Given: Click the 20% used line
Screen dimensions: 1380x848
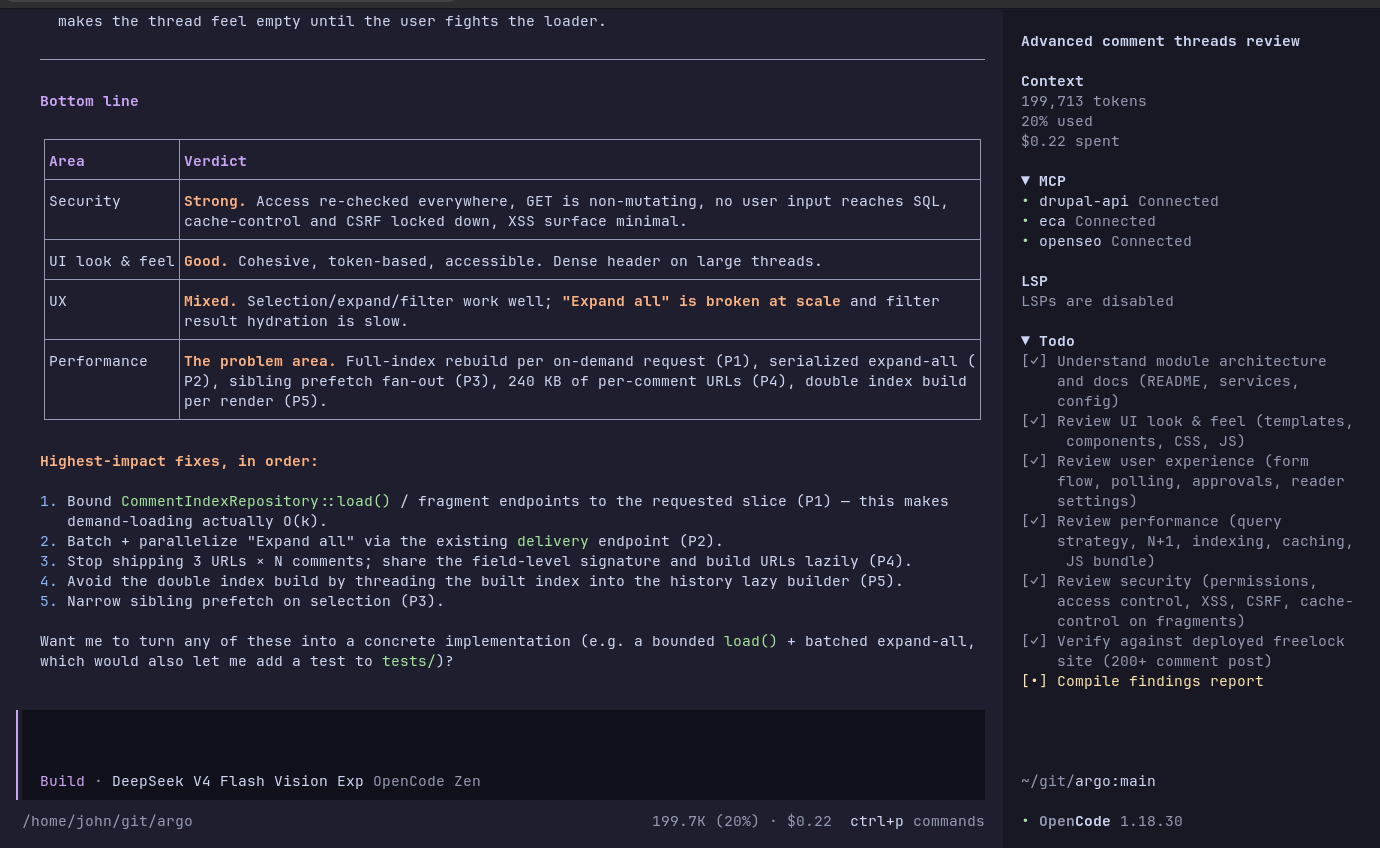Looking at the screenshot, I should 1057,121.
